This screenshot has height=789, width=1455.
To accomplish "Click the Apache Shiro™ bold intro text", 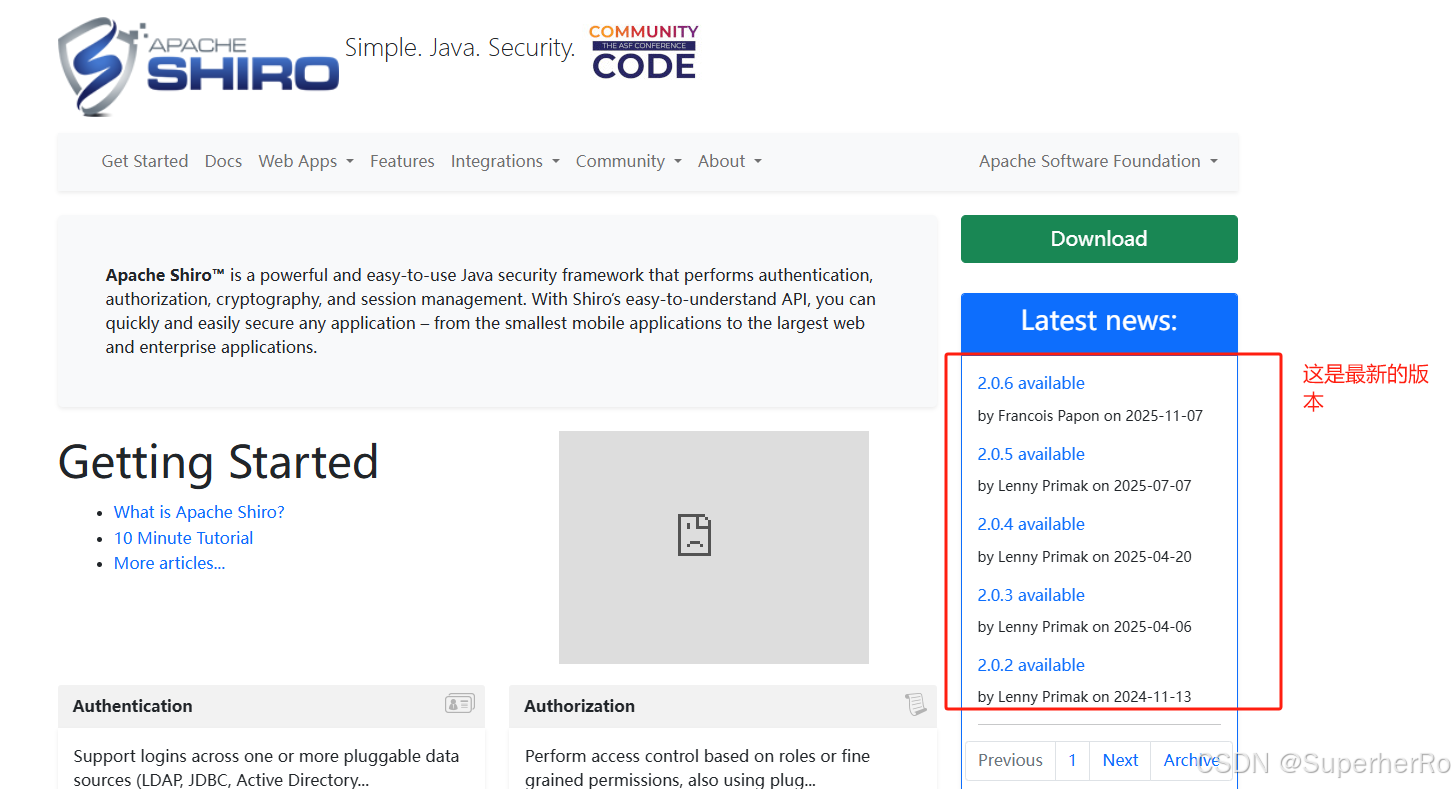I will (165, 275).
